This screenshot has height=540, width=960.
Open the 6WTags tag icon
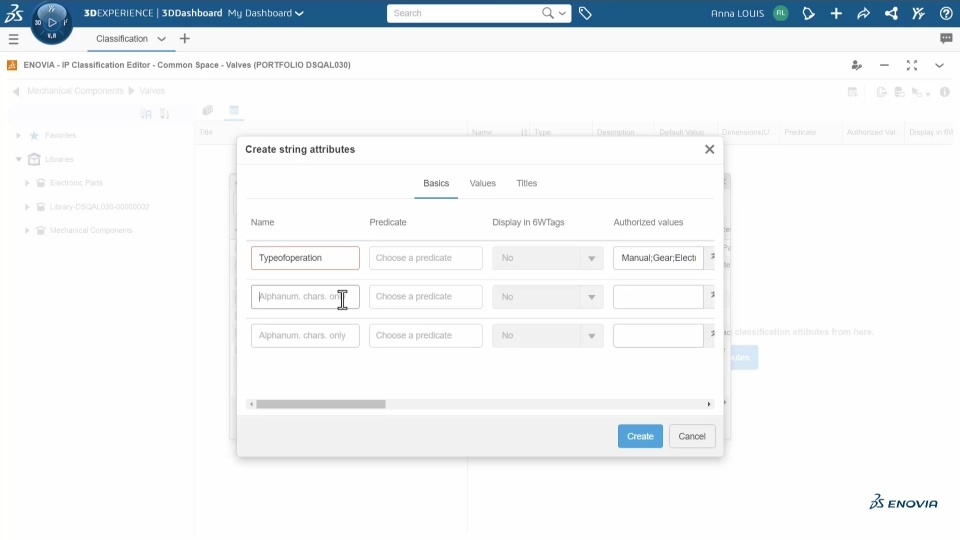(585, 13)
